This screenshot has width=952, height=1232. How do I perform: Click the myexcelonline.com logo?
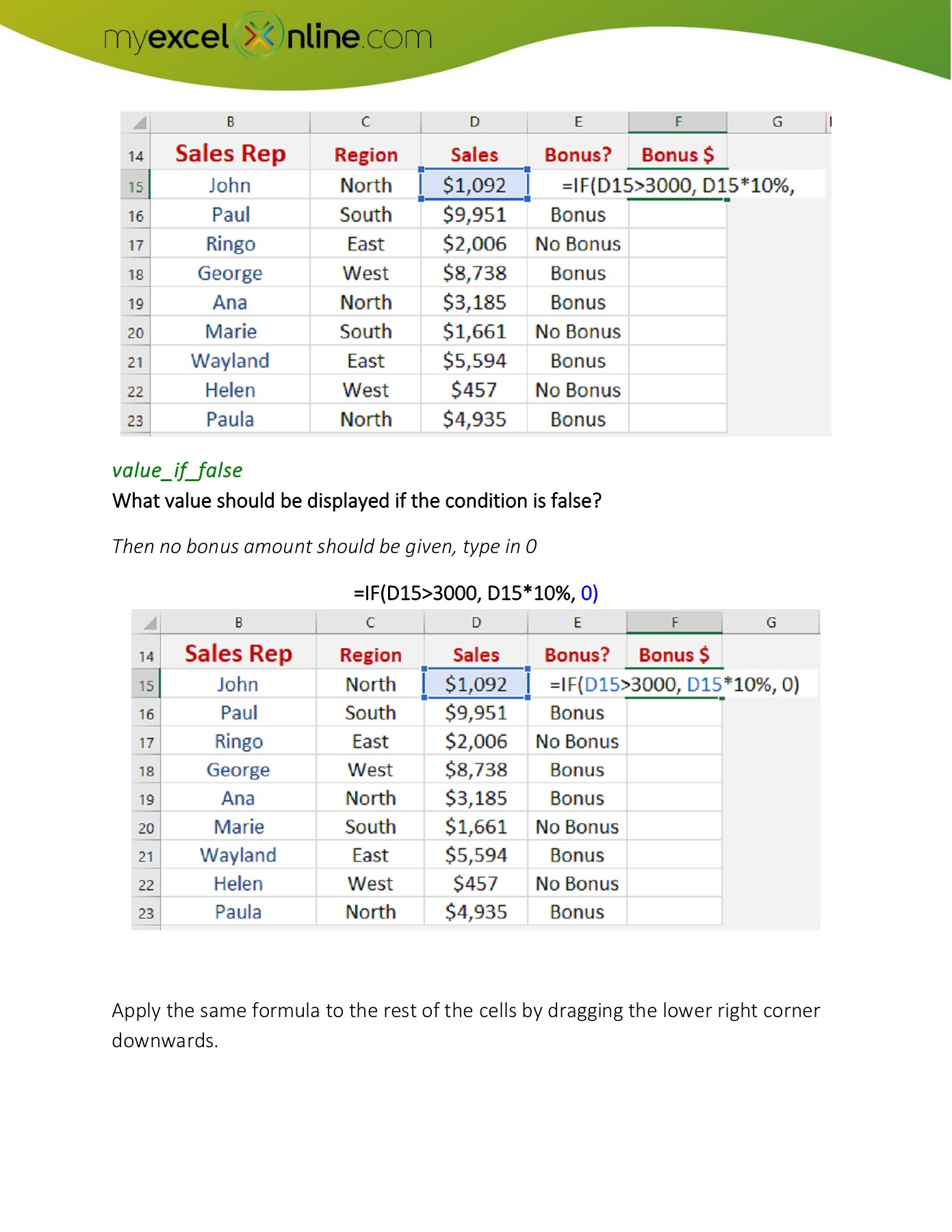pos(267,38)
